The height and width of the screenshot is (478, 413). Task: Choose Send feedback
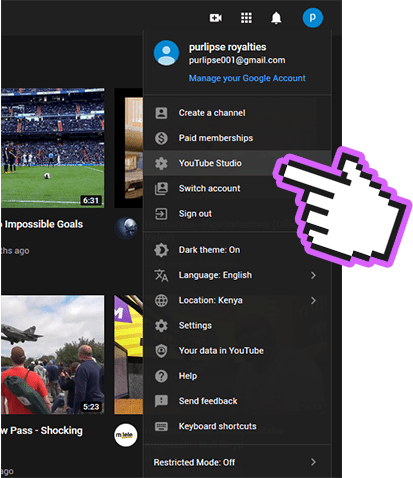click(237, 401)
